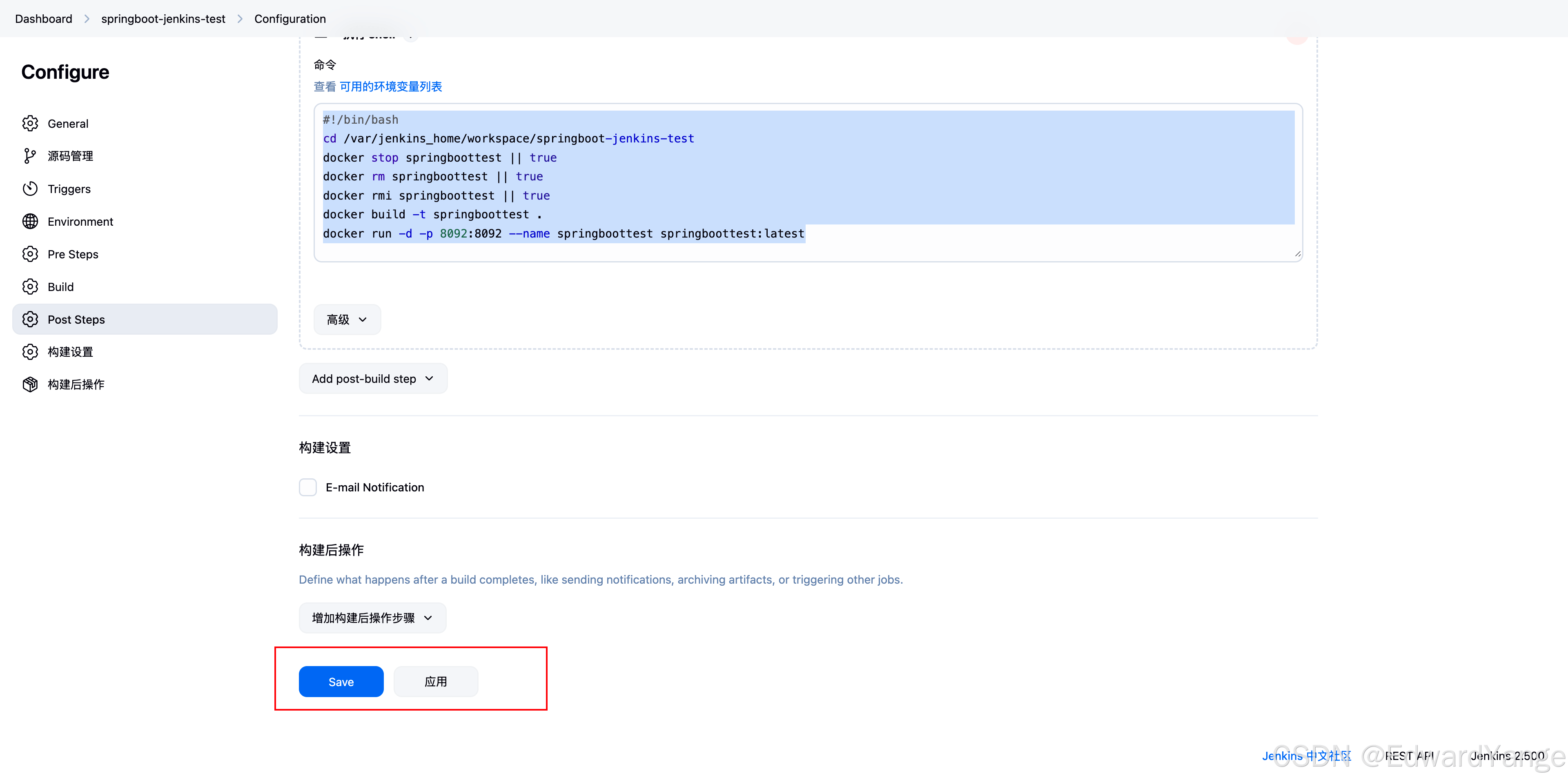Image resolution: width=1568 pixels, height=782 pixels.
Task: Click the blue Save button
Action: click(341, 682)
